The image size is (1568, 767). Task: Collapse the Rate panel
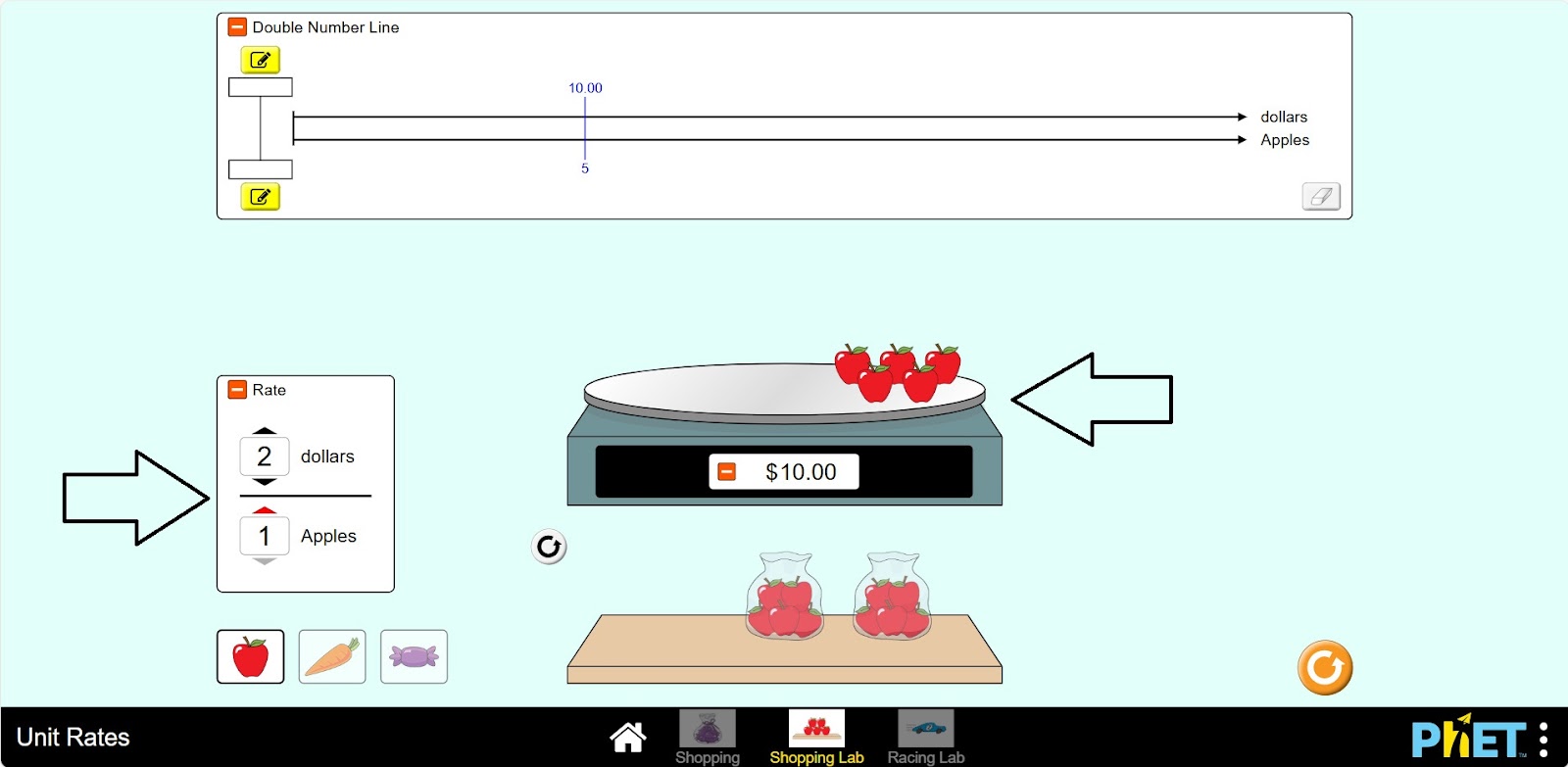pos(237,390)
